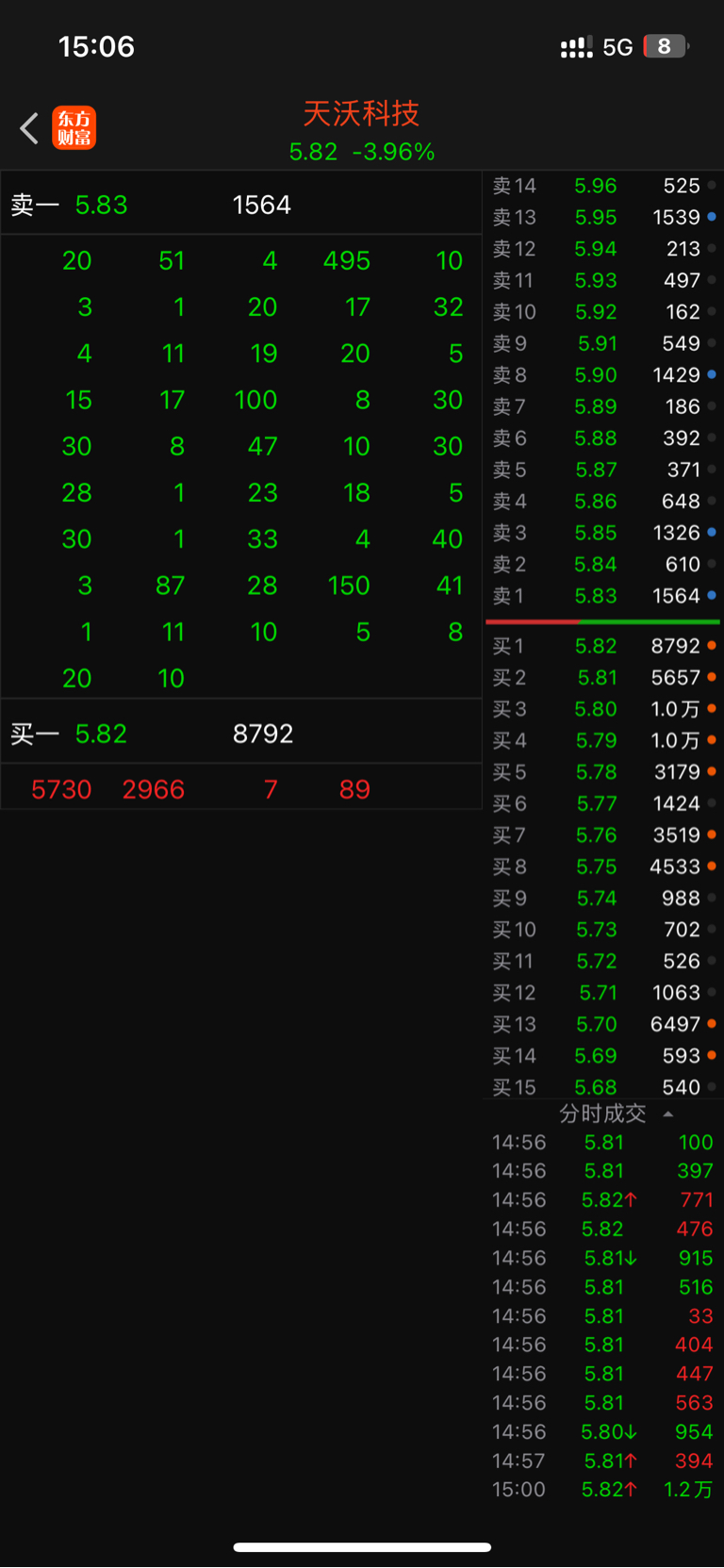Tap buy queue order 5730
This screenshot has width=724, height=1568.
pos(61,790)
